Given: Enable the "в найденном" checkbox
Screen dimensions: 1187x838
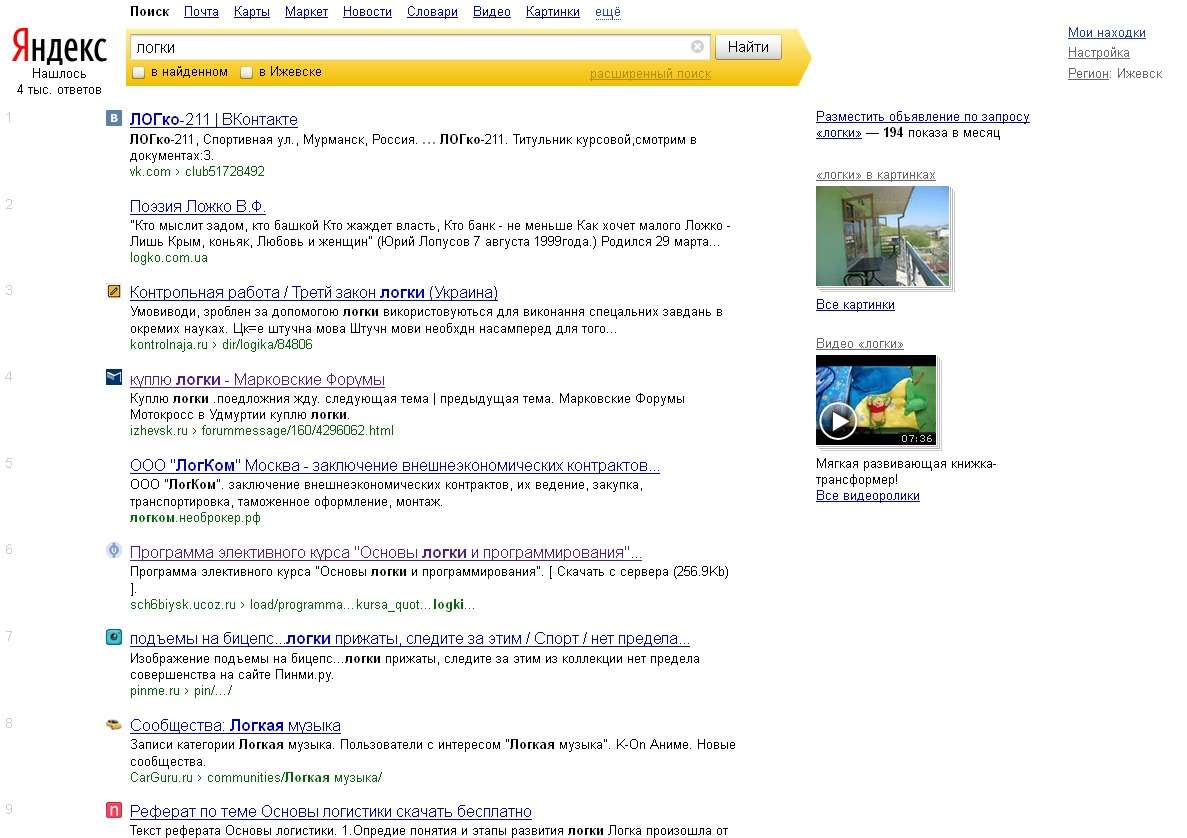Looking at the screenshot, I should click(139, 73).
